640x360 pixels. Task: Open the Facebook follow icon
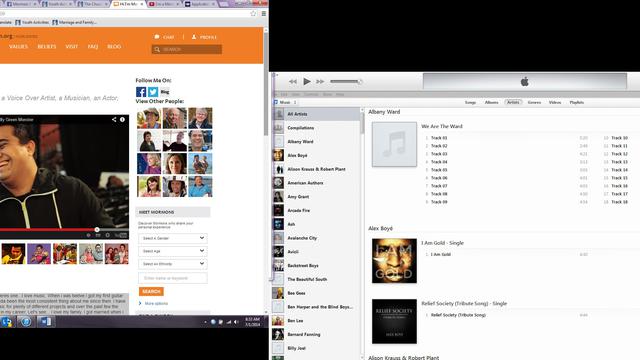(141, 92)
